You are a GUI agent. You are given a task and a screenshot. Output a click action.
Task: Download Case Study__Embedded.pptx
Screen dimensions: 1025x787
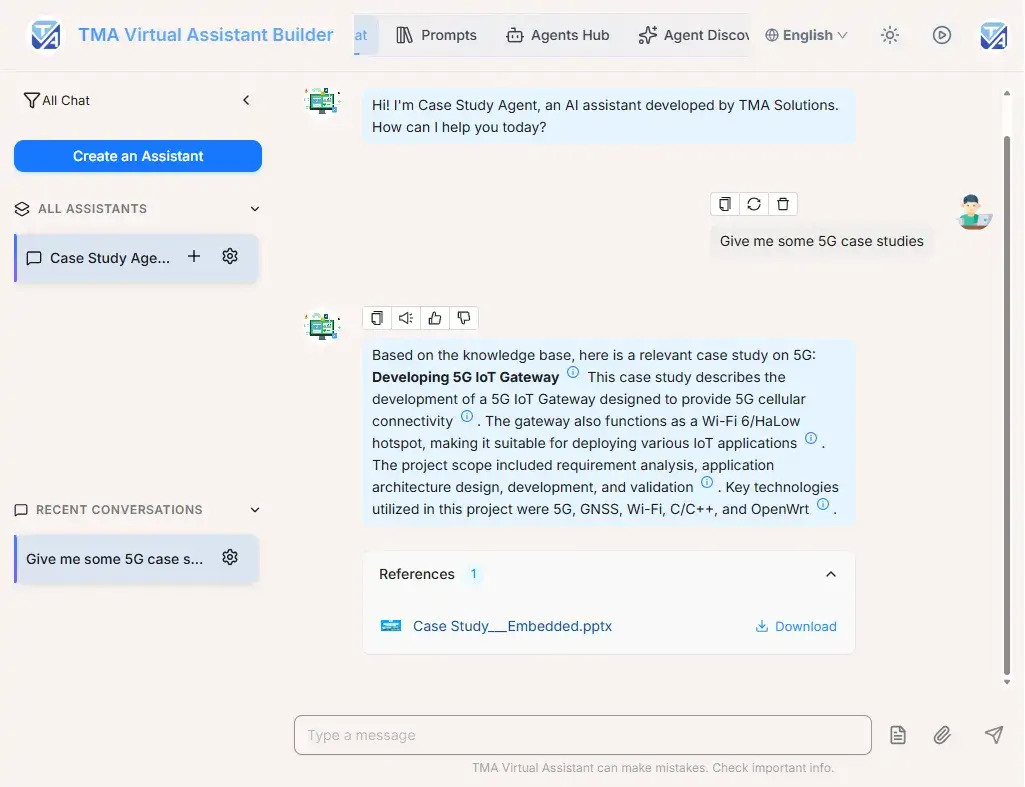click(x=796, y=626)
